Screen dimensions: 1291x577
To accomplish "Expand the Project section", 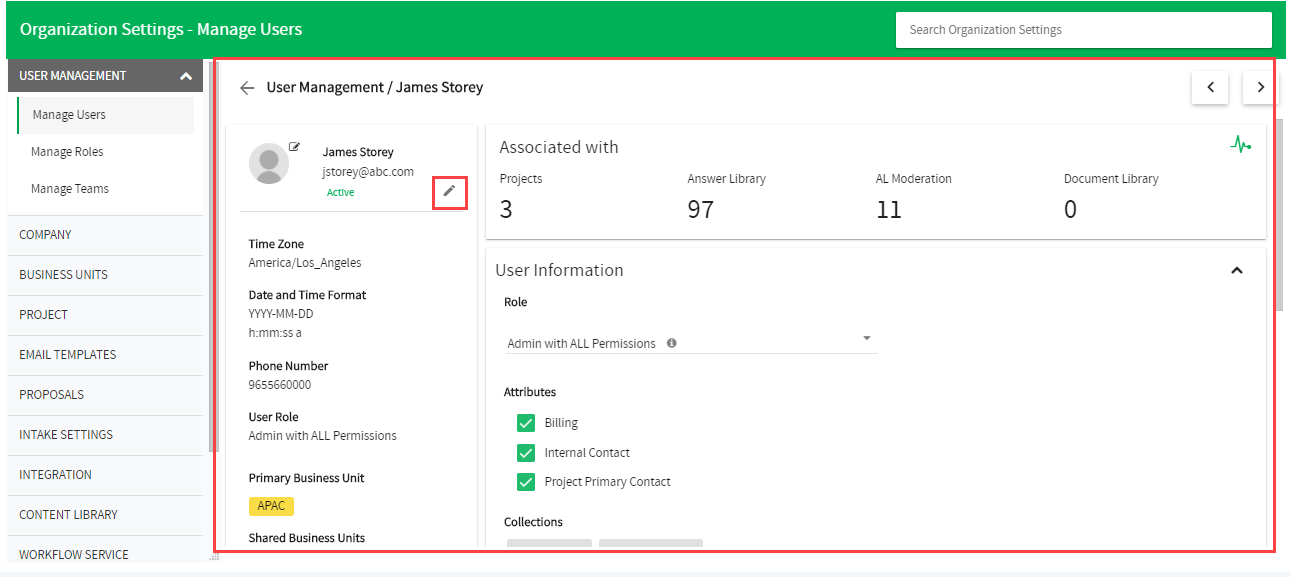I will tap(105, 315).
